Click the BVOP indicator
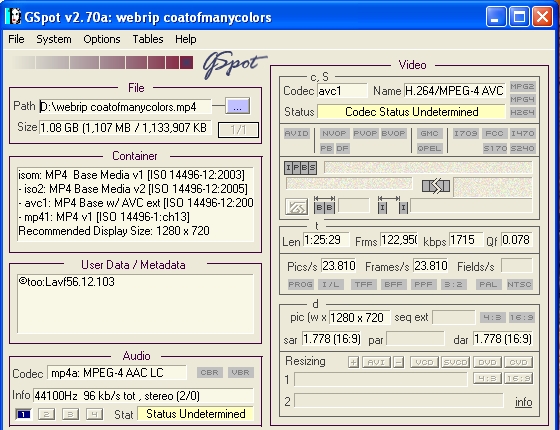 (393, 134)
